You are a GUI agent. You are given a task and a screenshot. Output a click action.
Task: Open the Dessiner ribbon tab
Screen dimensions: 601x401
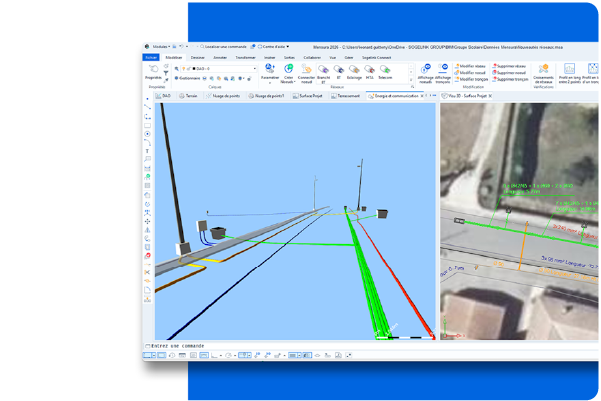[198, 58]
